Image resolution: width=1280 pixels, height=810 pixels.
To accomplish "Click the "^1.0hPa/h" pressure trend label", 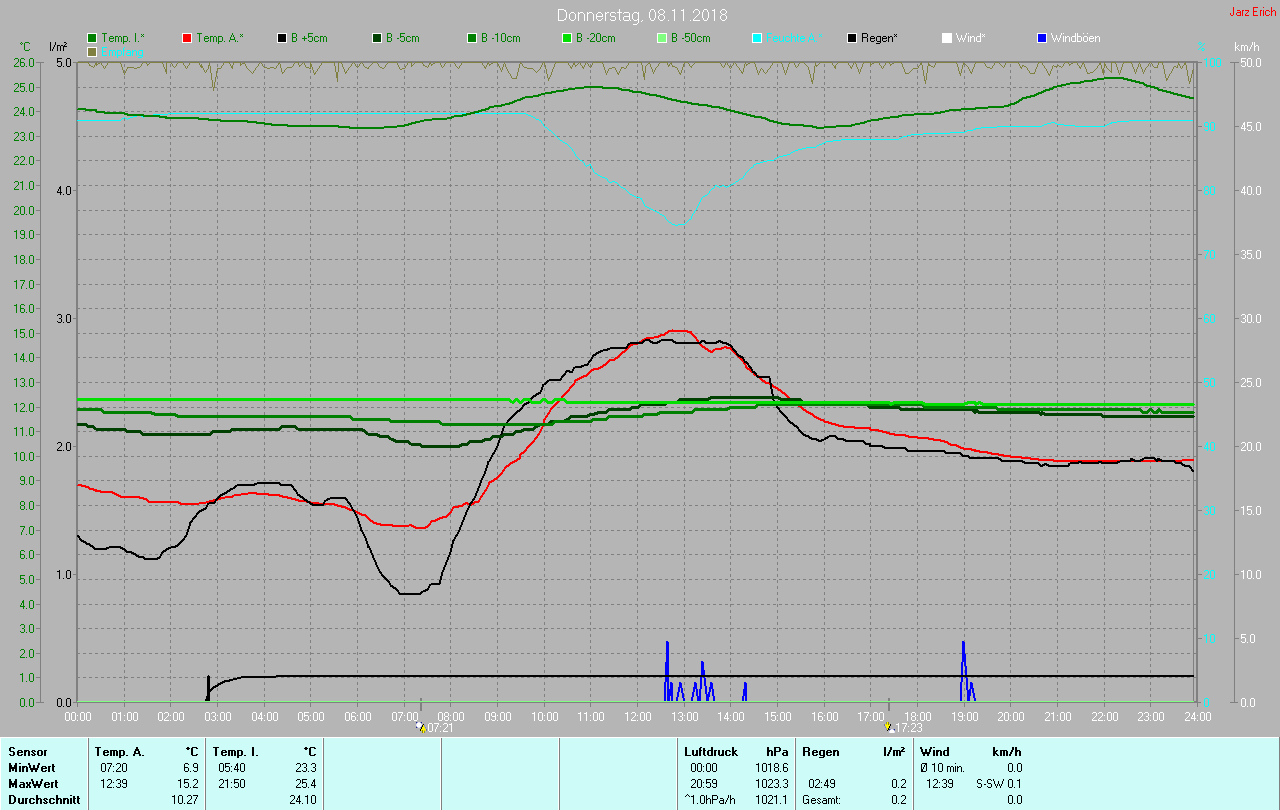I will pyautogui.click(x=712, y=799).
